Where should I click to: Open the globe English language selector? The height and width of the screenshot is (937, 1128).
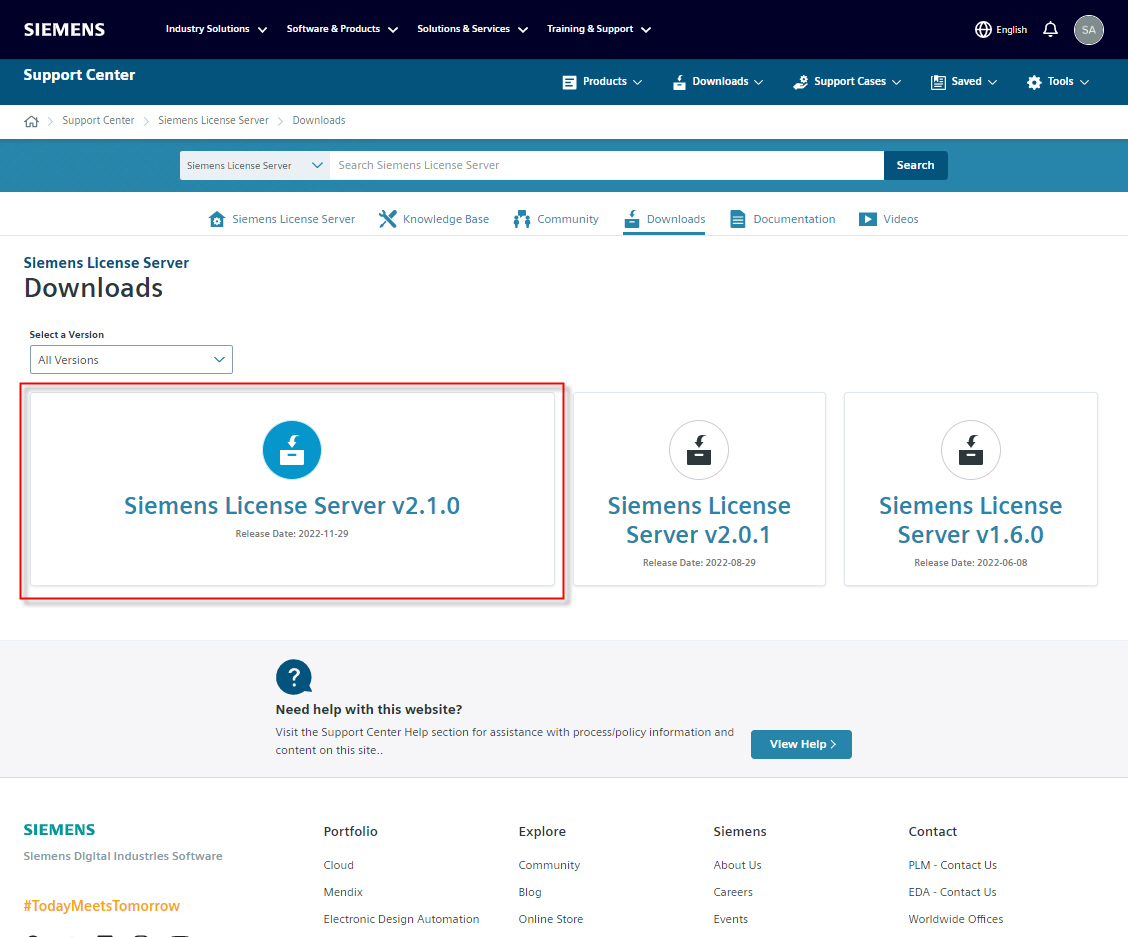983,29
